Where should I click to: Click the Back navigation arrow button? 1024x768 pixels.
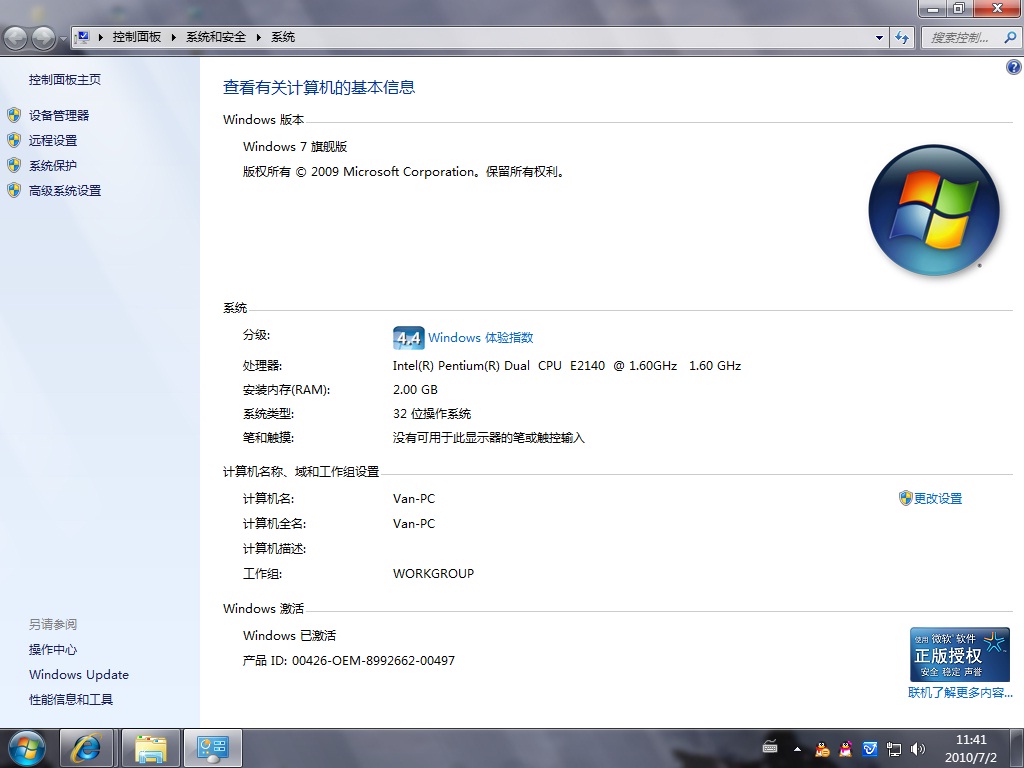(x=16, y=38)
